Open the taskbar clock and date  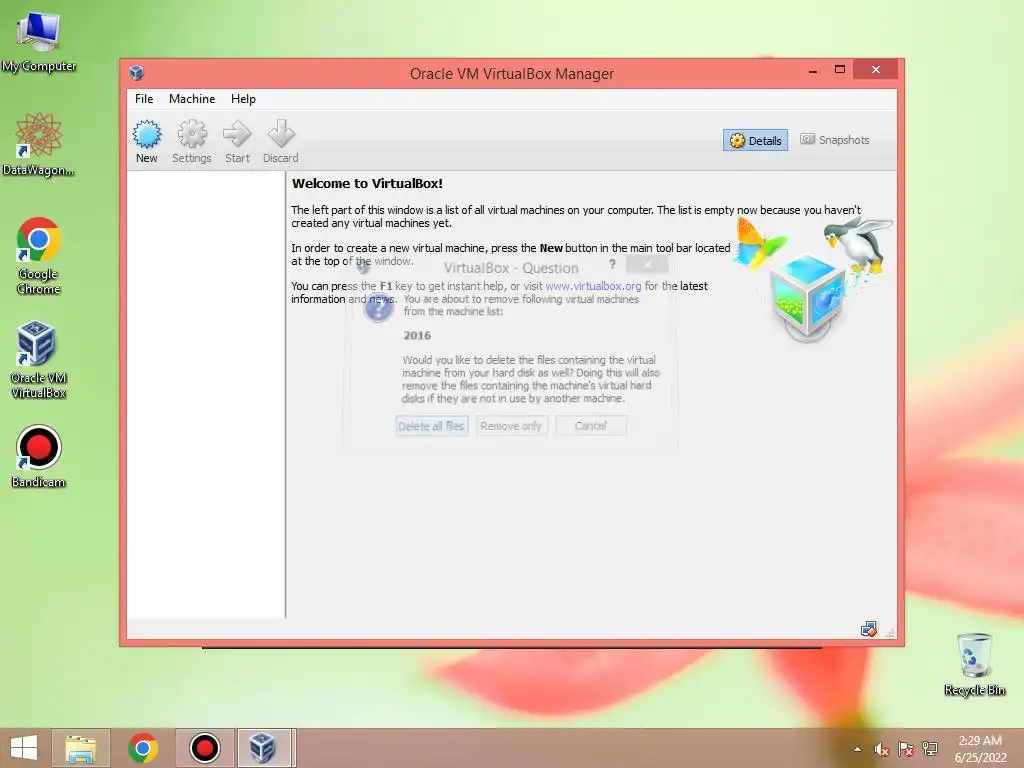click(x=980, y=749)
